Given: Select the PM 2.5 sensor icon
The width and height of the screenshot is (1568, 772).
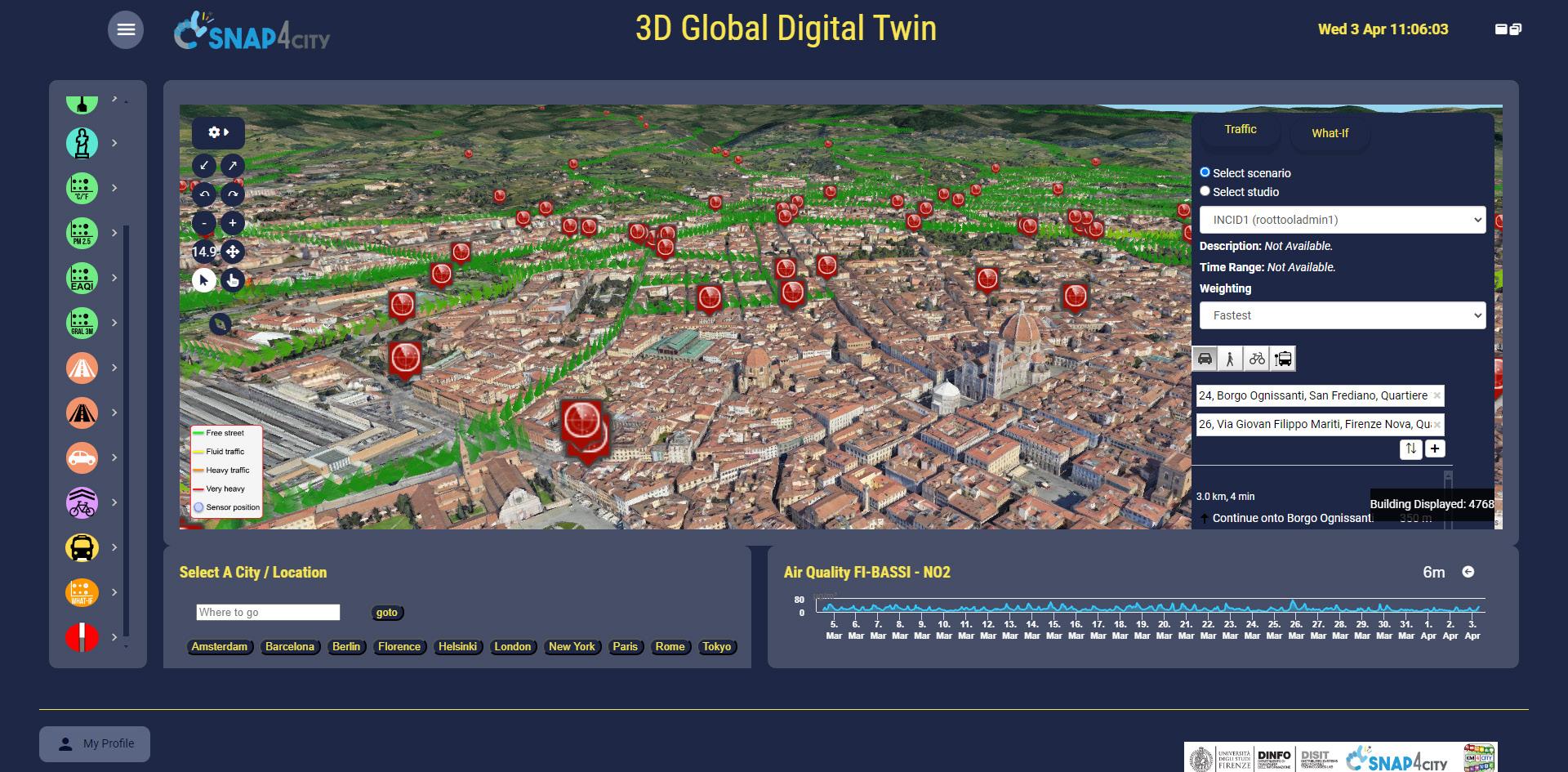Looking at the screenshot, I should tap(82, 233).
